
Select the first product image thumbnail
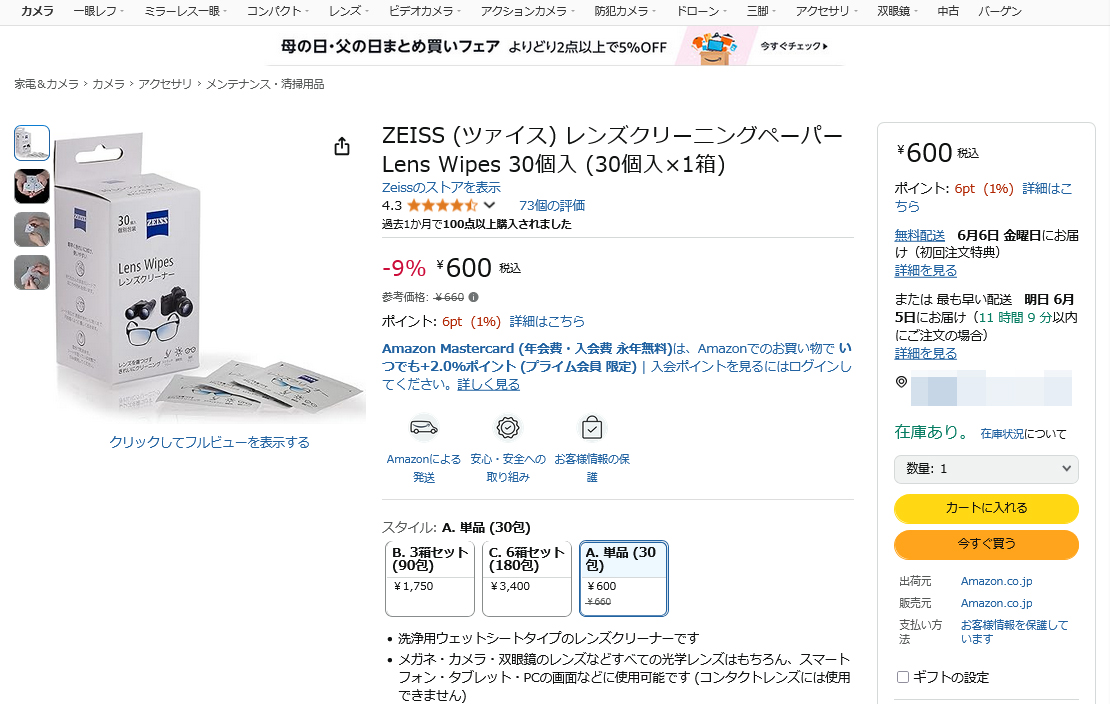point(32,143)
